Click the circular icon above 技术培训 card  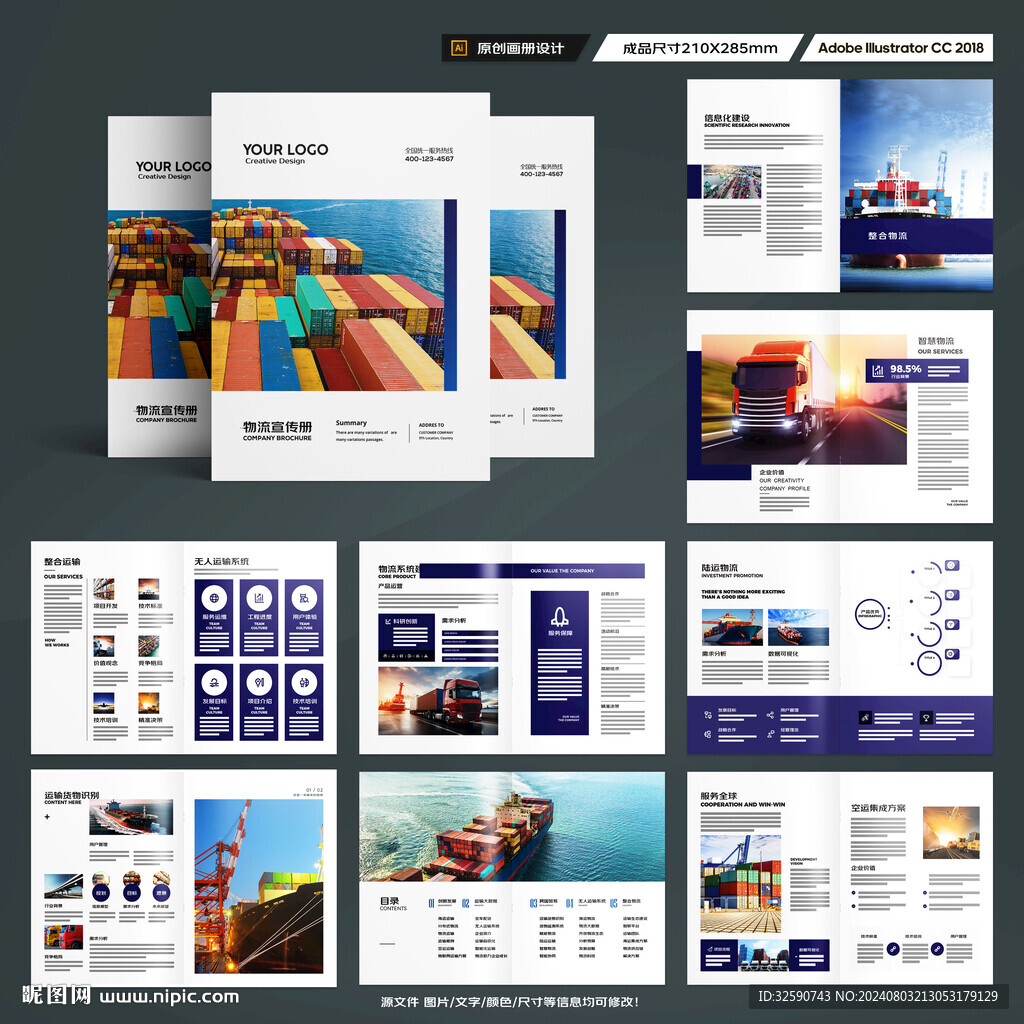[304, 682]
